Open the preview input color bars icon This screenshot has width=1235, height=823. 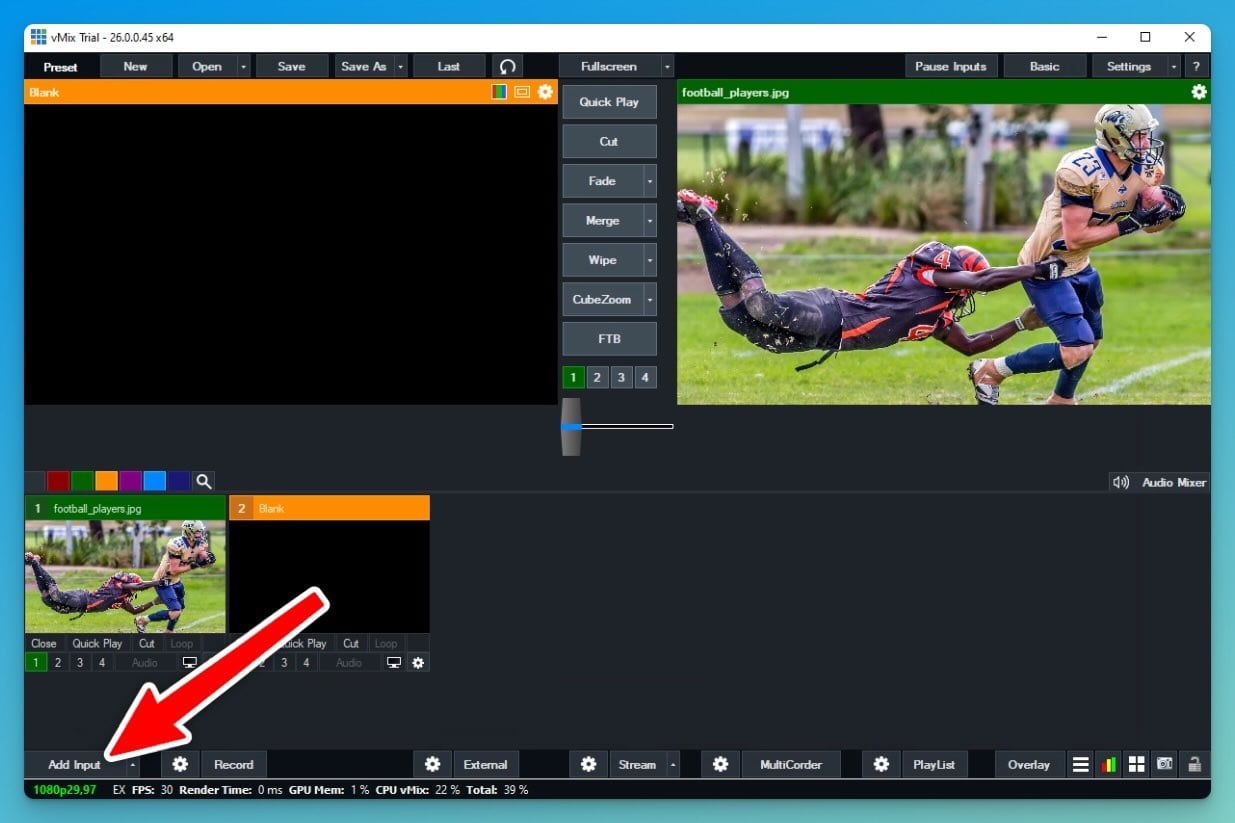tap(497, 91)
